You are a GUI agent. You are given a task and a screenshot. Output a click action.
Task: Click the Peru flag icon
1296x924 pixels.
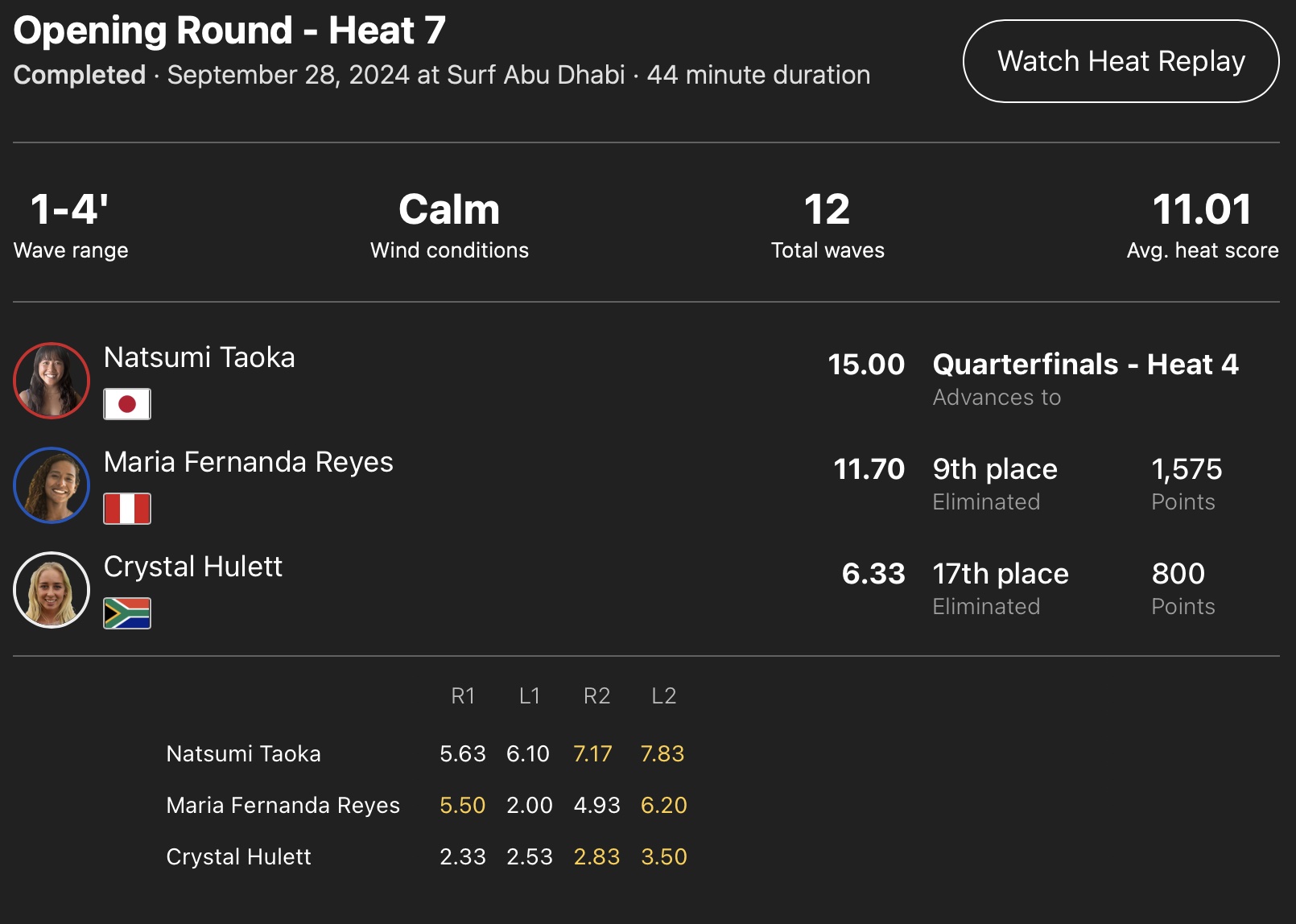(x=127, y=509)
